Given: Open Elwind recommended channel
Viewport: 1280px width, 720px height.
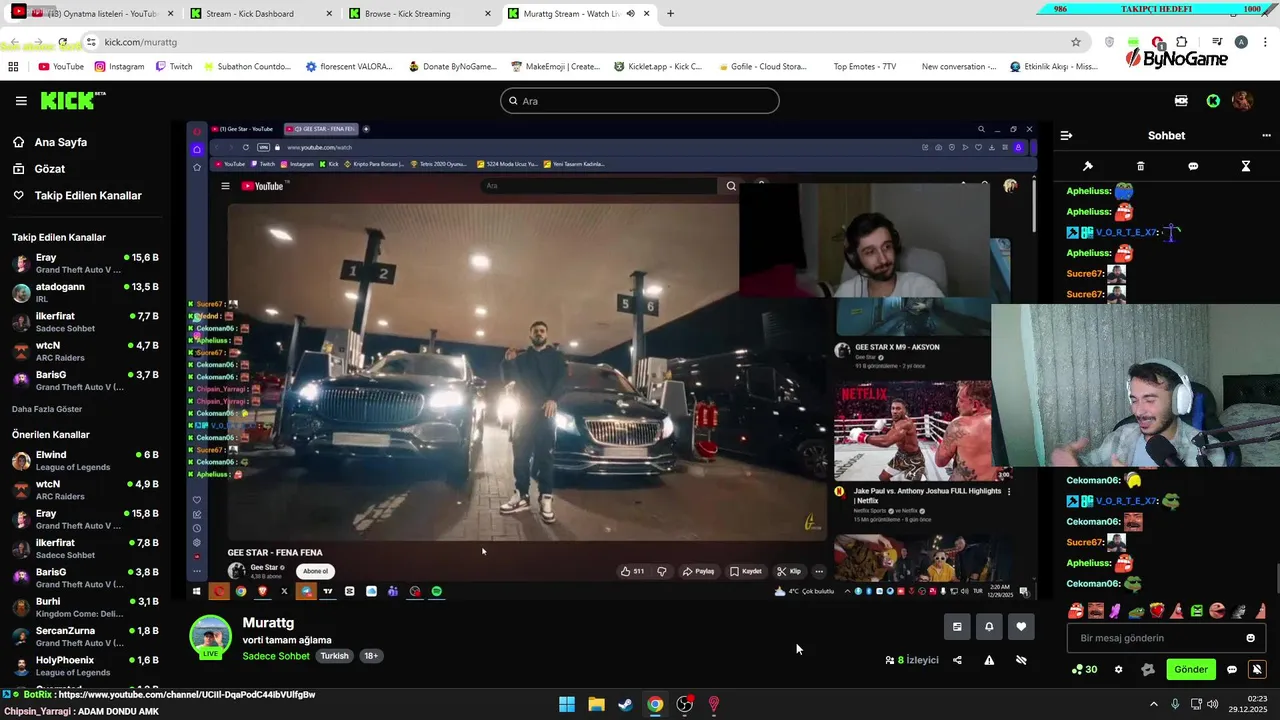Looking at the screenshot, I should (85, 461).
